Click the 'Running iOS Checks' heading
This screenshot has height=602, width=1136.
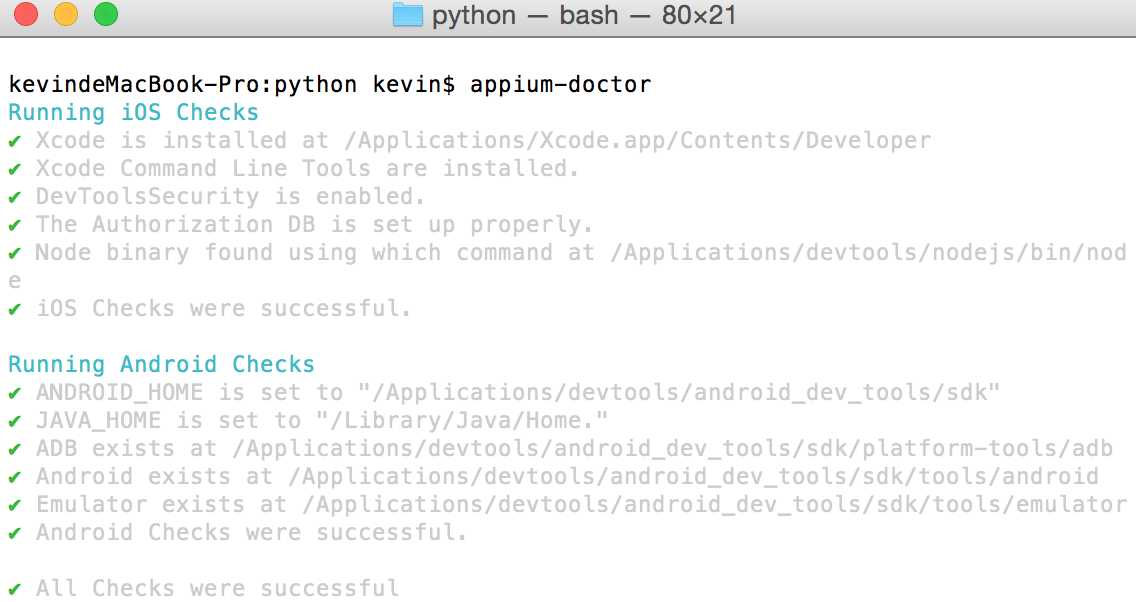coord(133,112)
